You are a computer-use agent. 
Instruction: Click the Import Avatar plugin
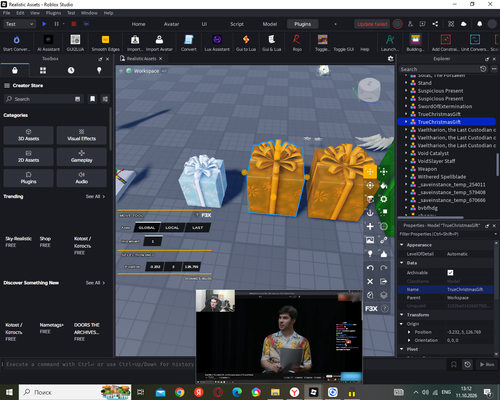(x=159, y=43)
